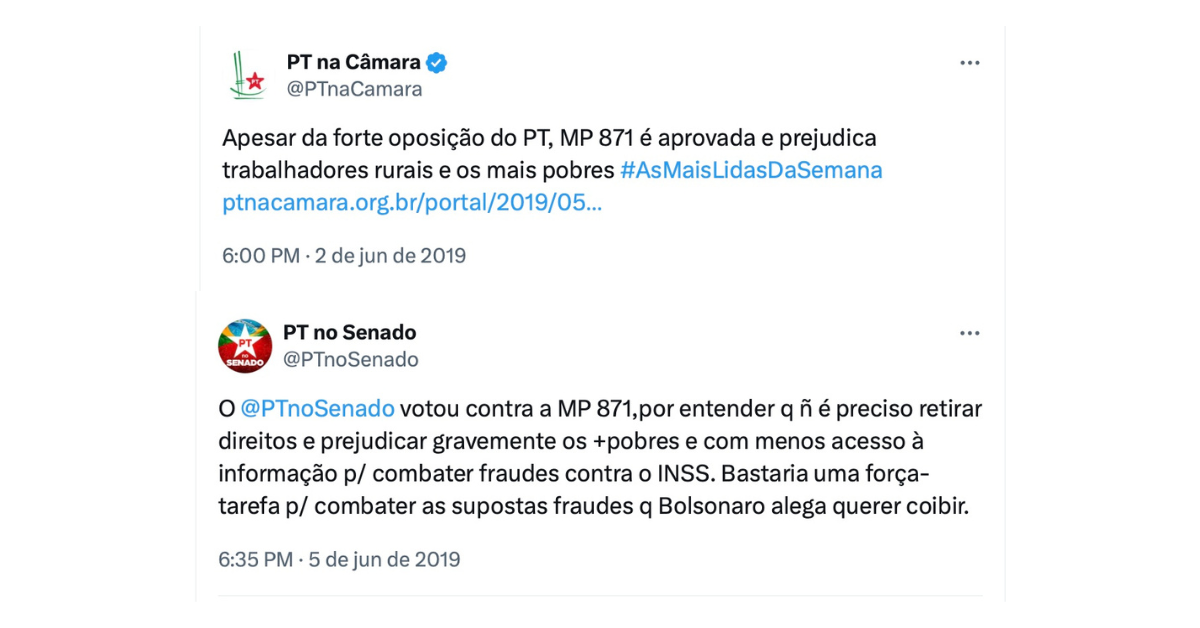Image resolution: width=1200 pixels, height=628 pixels.
Task: Open the @PTnoSenado handle under display name
Action: pyautogui.click(x=351, y=359)
